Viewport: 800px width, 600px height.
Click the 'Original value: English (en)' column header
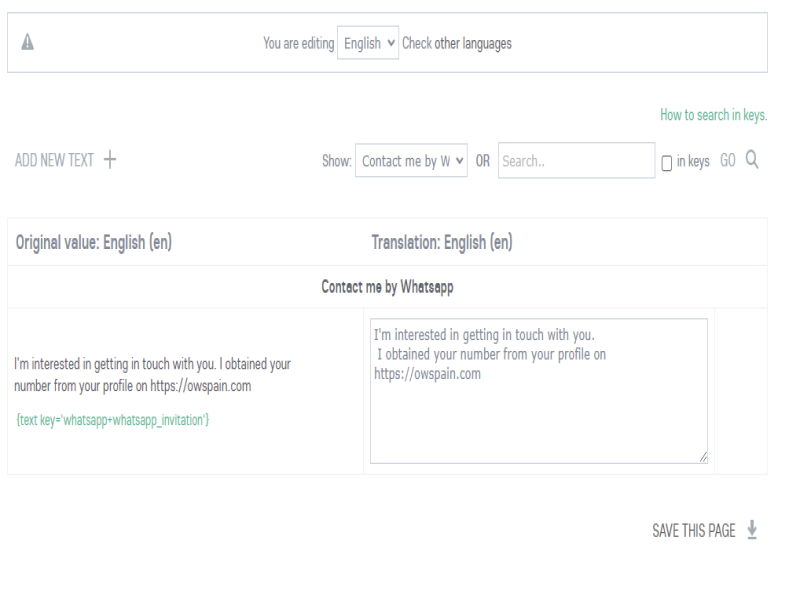[x=93, y=242]
